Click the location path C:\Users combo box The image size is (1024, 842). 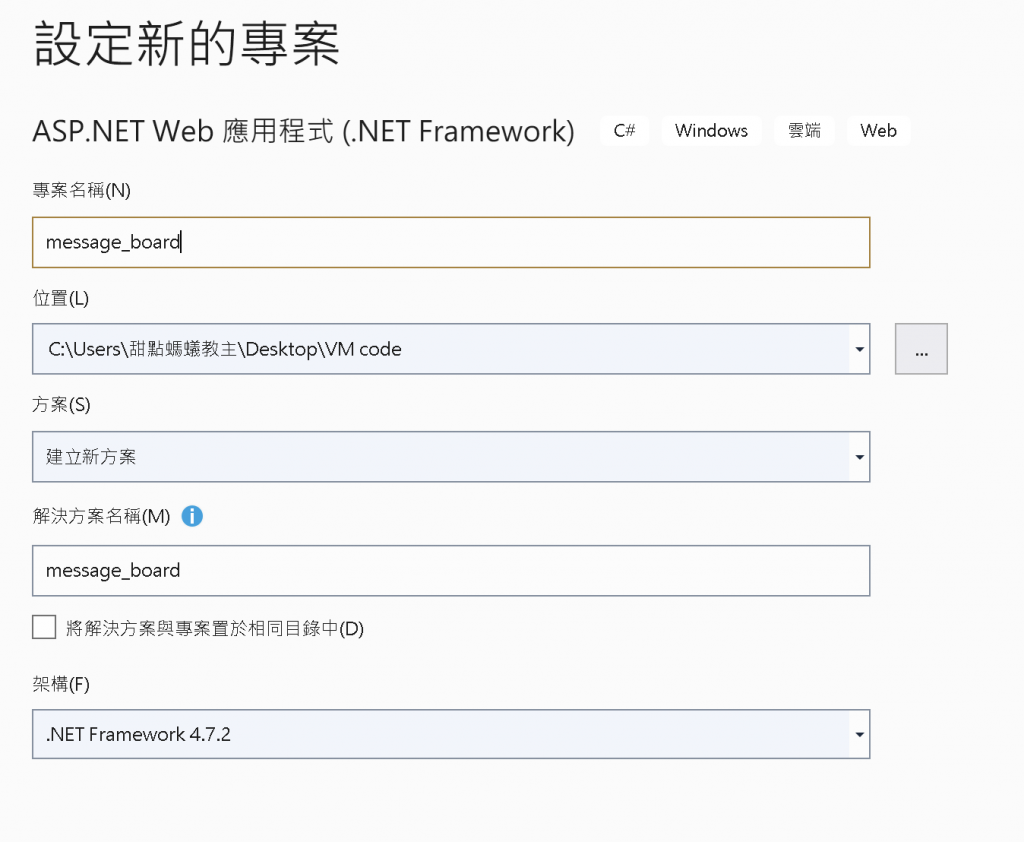tap(451, 349)
